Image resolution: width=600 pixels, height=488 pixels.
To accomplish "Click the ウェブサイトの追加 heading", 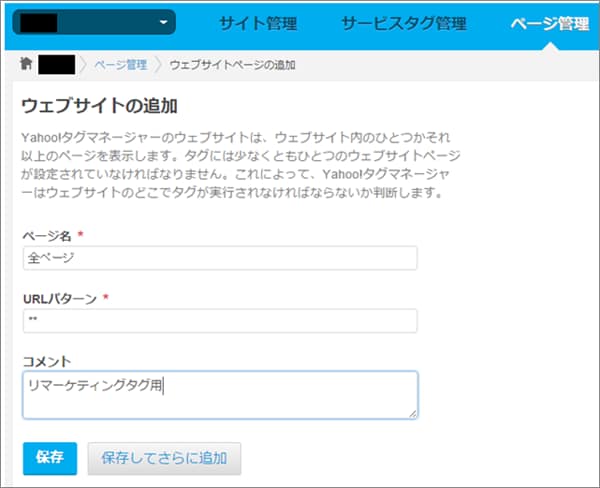I will click(x=99, y=105).
